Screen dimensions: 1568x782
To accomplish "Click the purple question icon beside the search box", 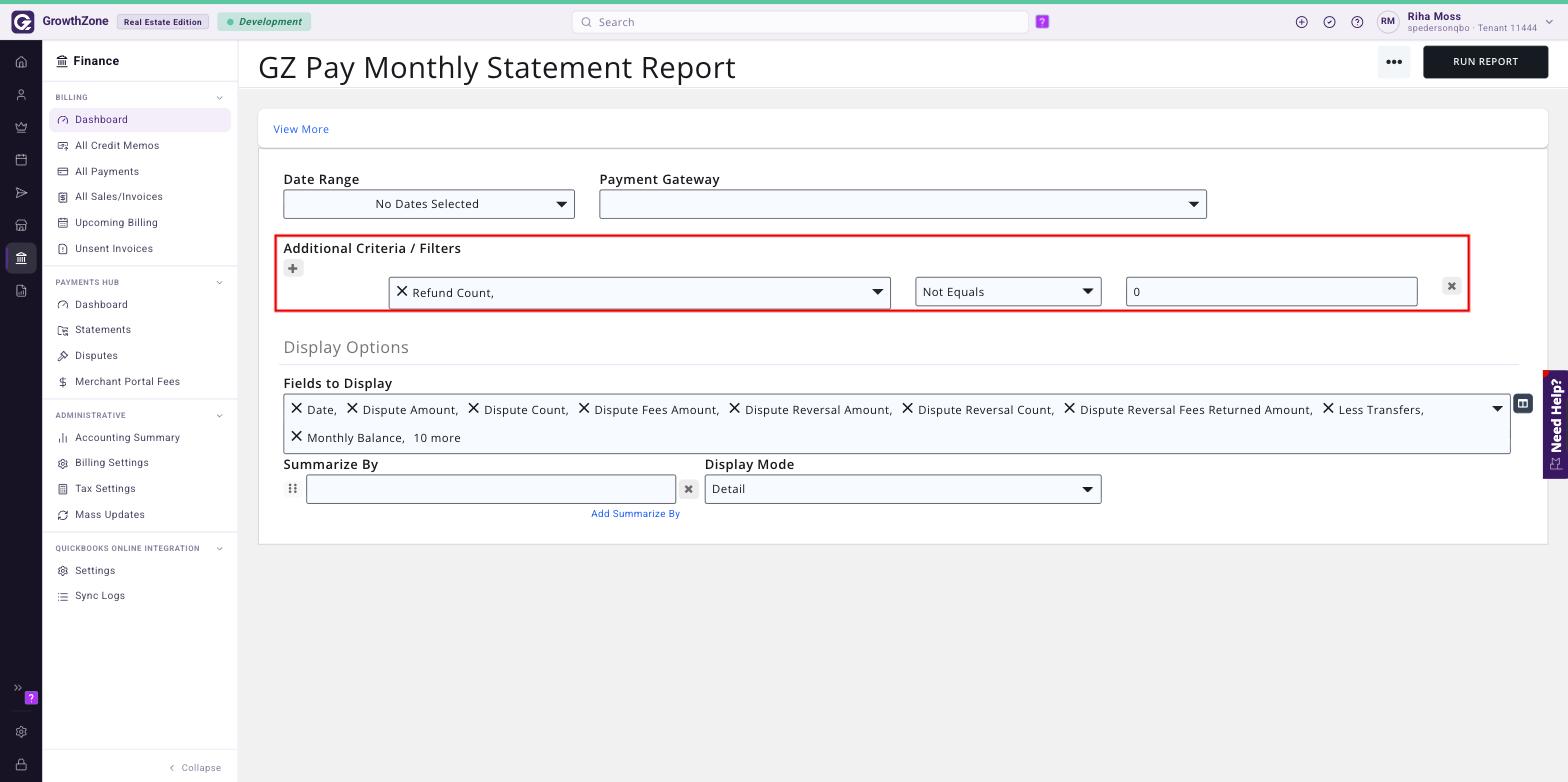I will tap(1042, 22).
